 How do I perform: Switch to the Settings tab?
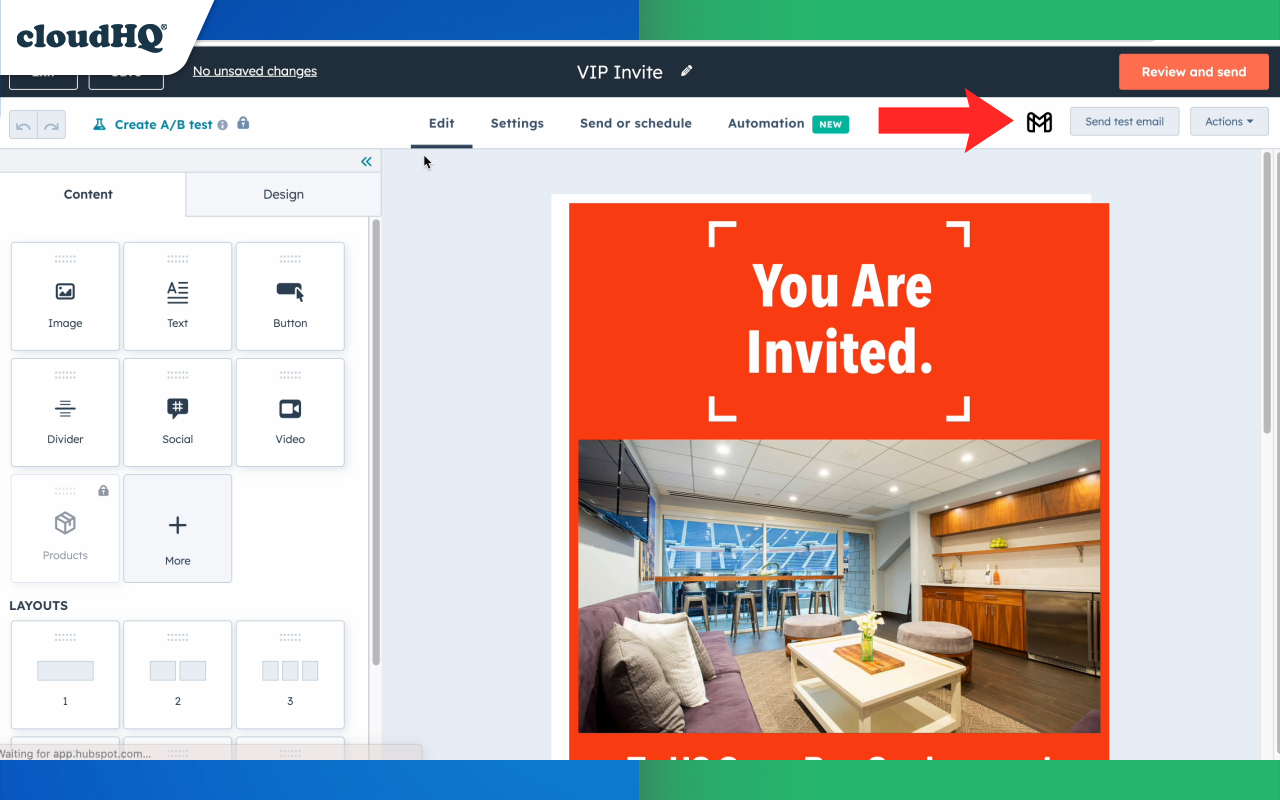(517, 123)
